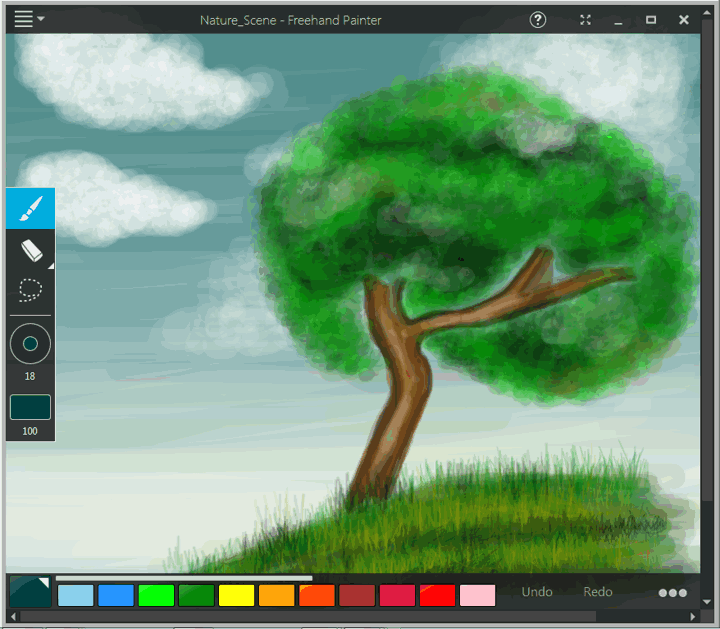Click Undo
720x629 pixels.
537,592
